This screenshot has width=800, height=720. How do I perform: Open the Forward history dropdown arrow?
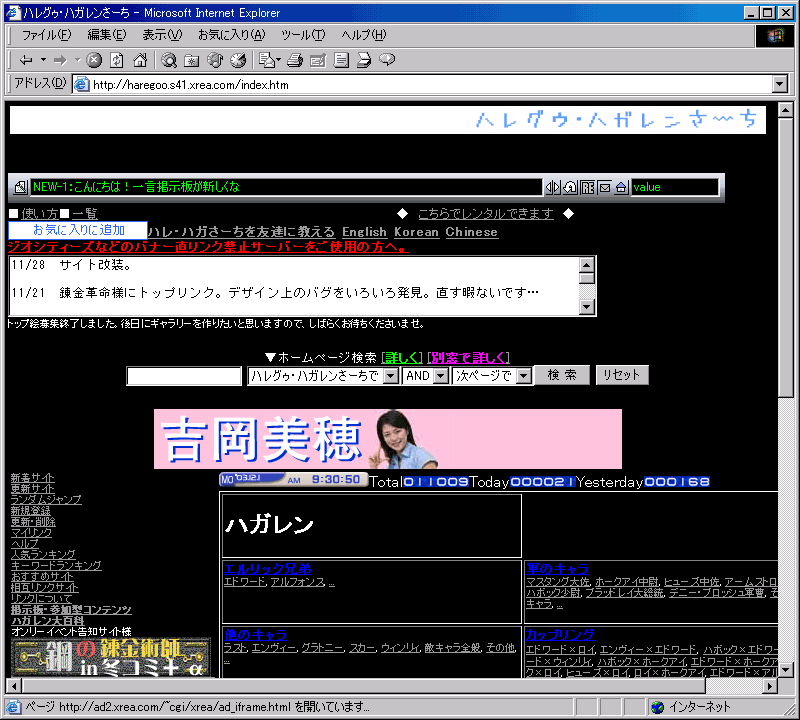coord(78,60)
